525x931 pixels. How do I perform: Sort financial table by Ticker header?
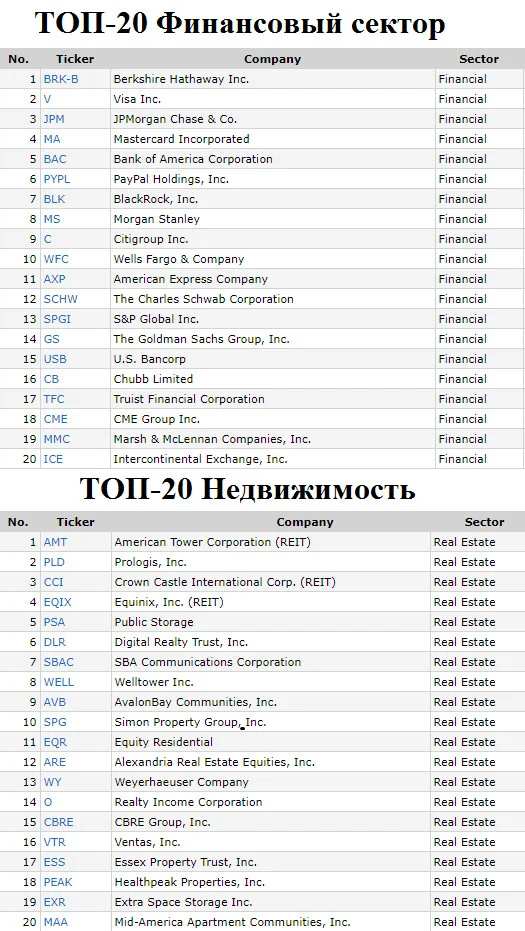(75, 59)
